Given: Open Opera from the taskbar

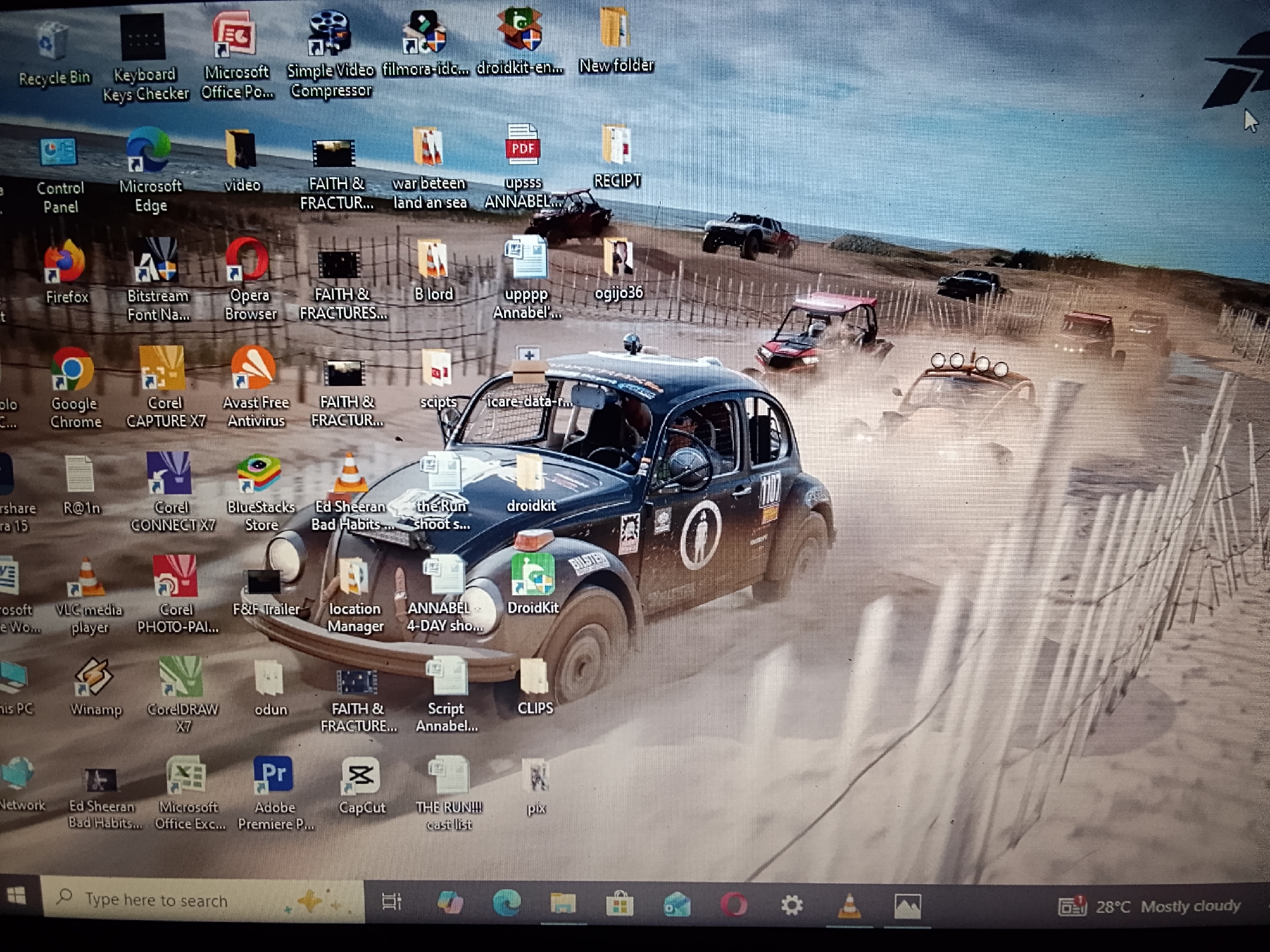Looking at the screenshot, I should tap(733, 904).
